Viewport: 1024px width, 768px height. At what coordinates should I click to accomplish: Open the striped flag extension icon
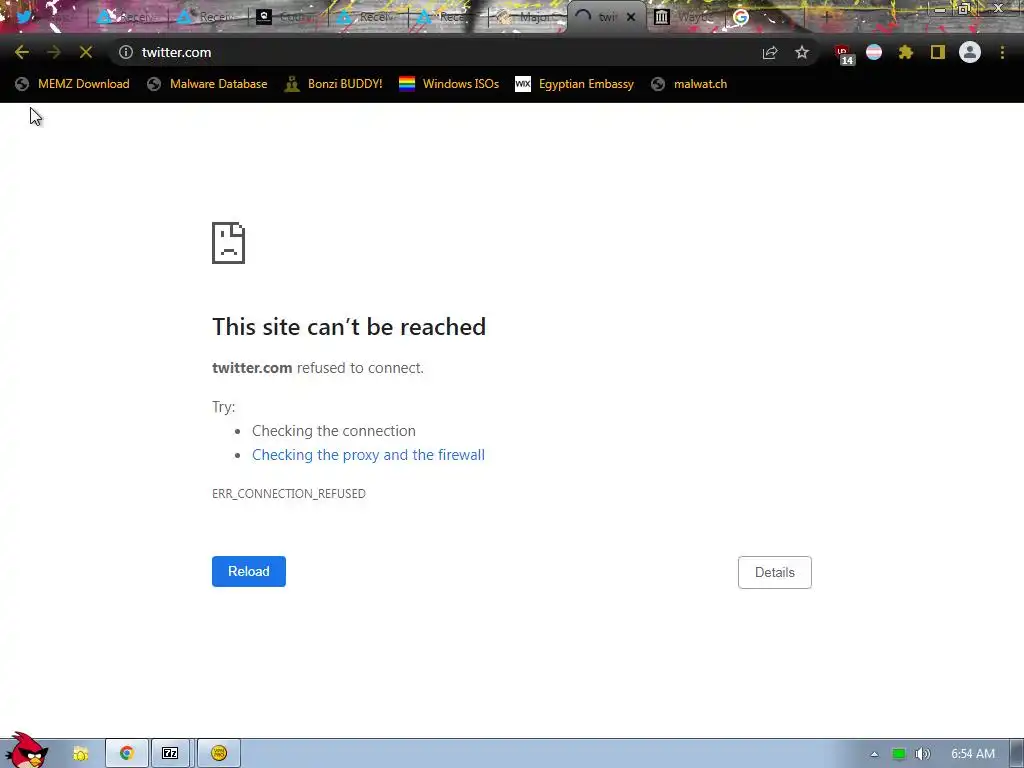pyautogui.click(x=874, y=52)
